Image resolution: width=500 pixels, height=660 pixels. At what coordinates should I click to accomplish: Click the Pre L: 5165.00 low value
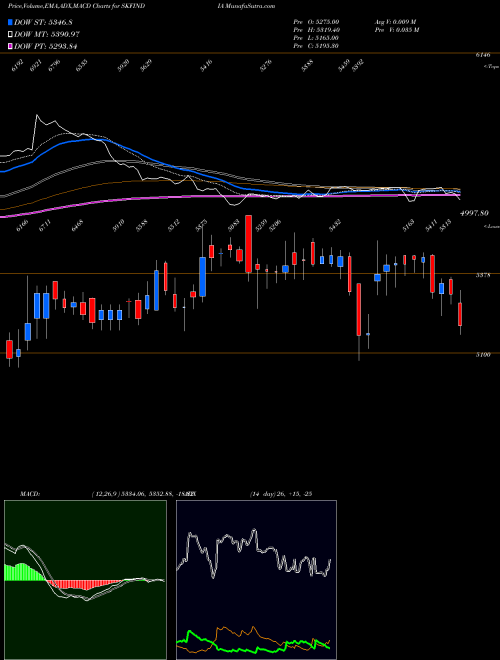tap(316, 38)
